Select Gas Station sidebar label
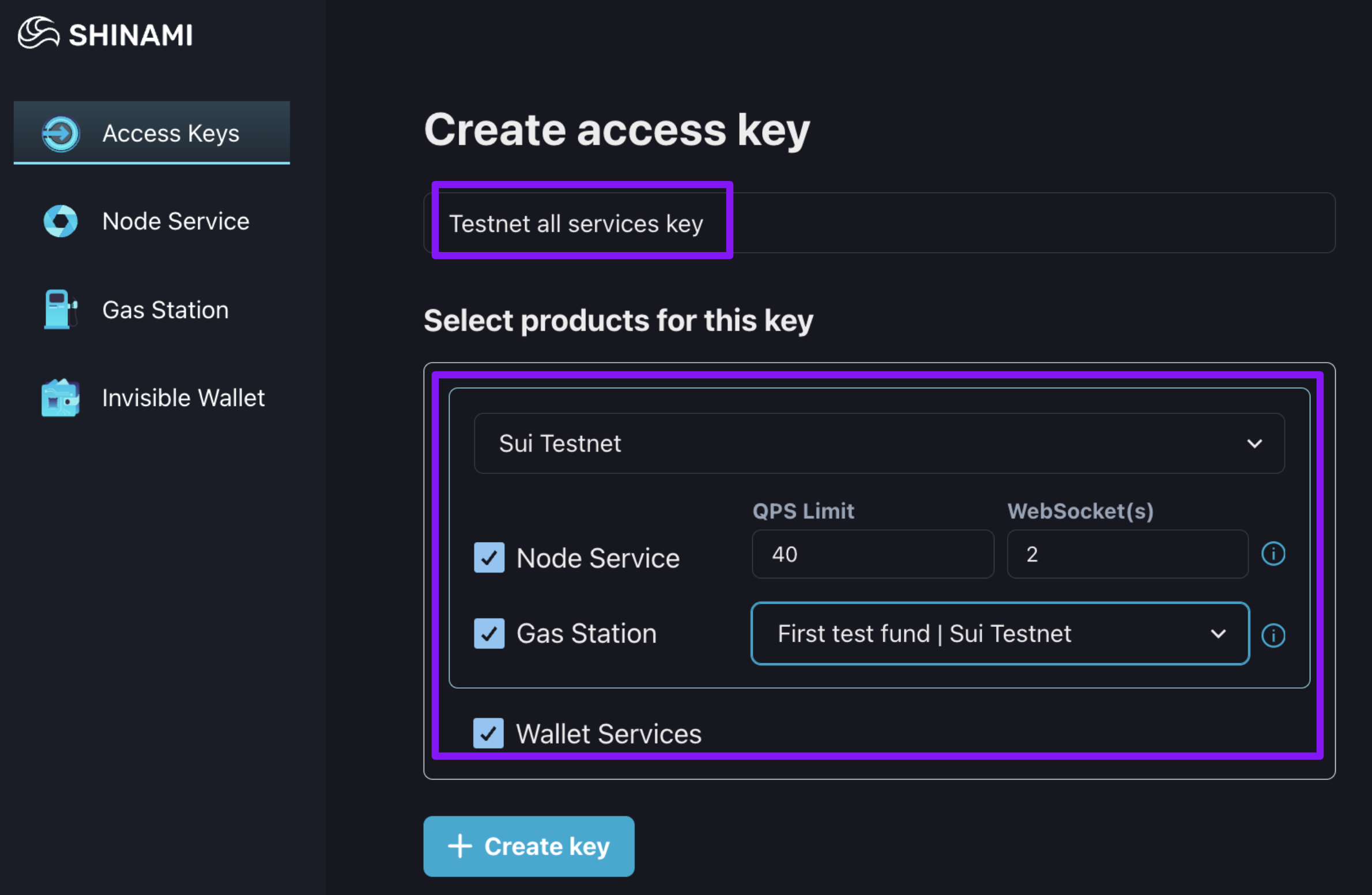The height and width of the screenshot is (895, 1372). click(x=165, y=310)
